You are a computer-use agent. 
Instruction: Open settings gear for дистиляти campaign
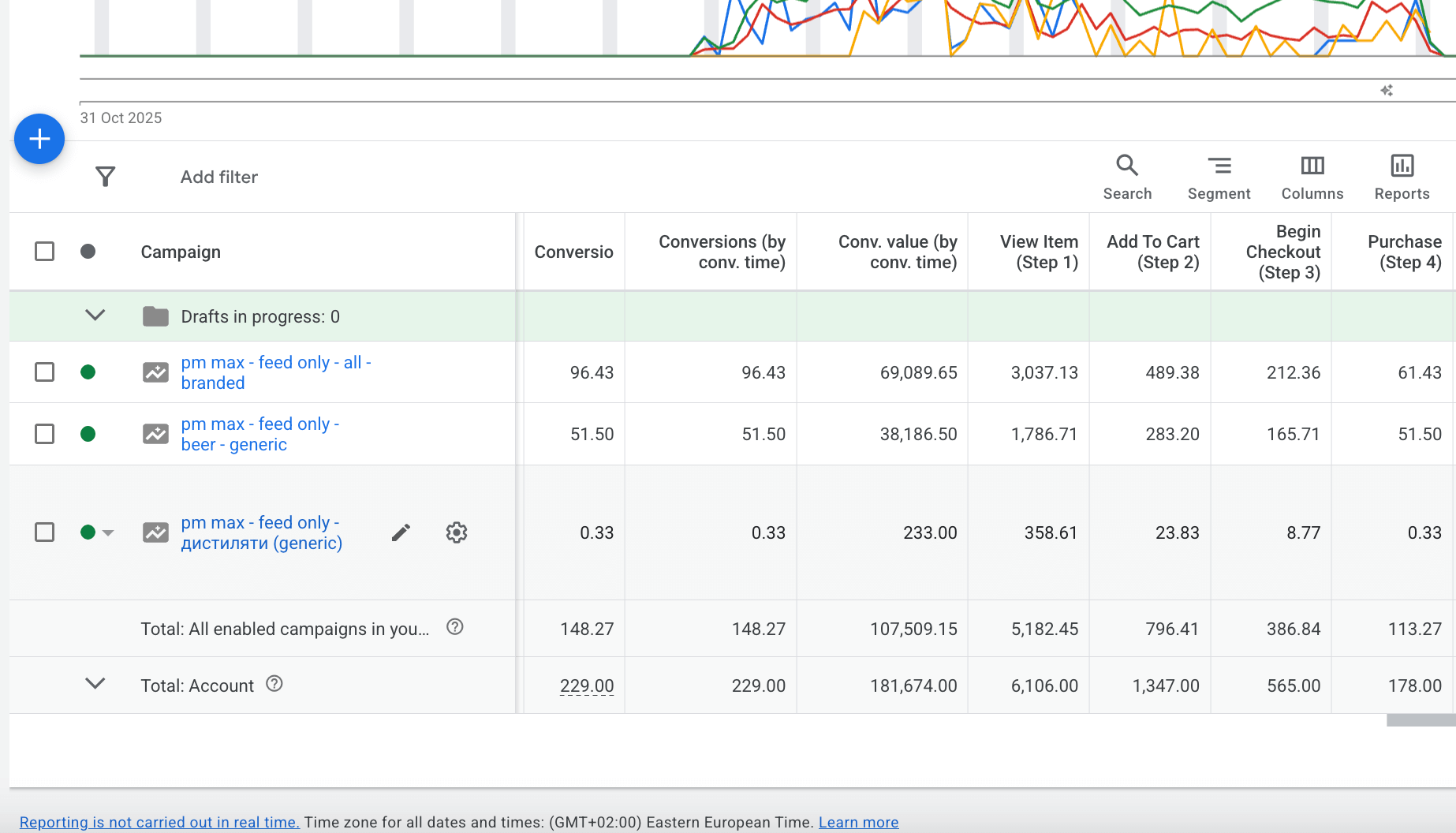coord(457,533)
